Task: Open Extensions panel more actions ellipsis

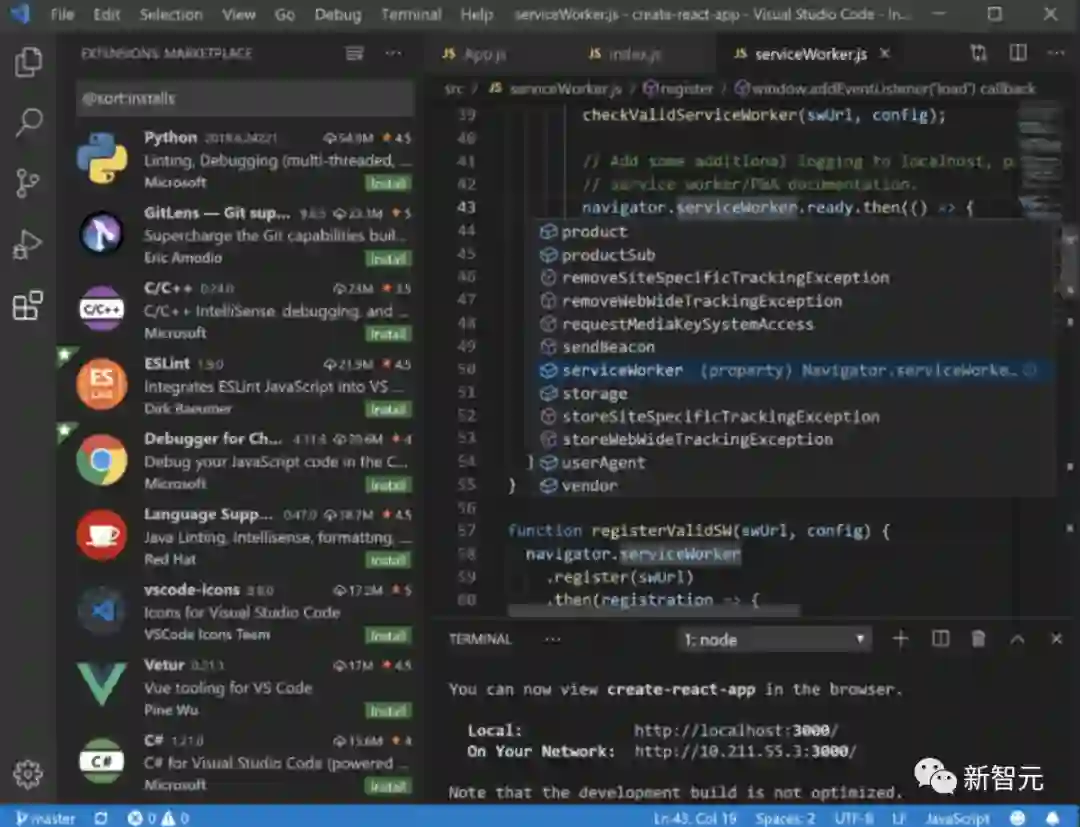Action: [393, 53]
